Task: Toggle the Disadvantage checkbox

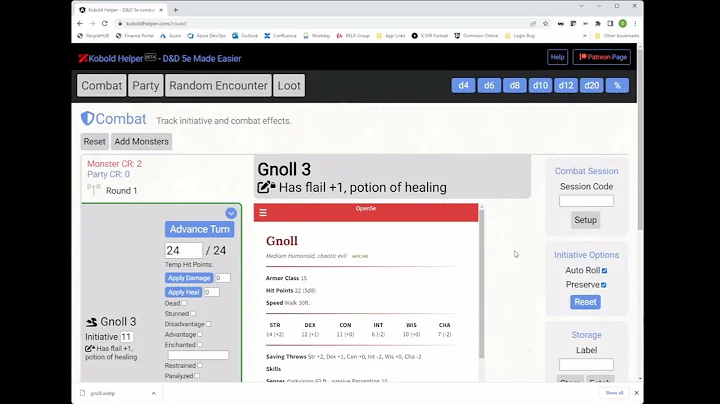Action: tap(208, 324)
